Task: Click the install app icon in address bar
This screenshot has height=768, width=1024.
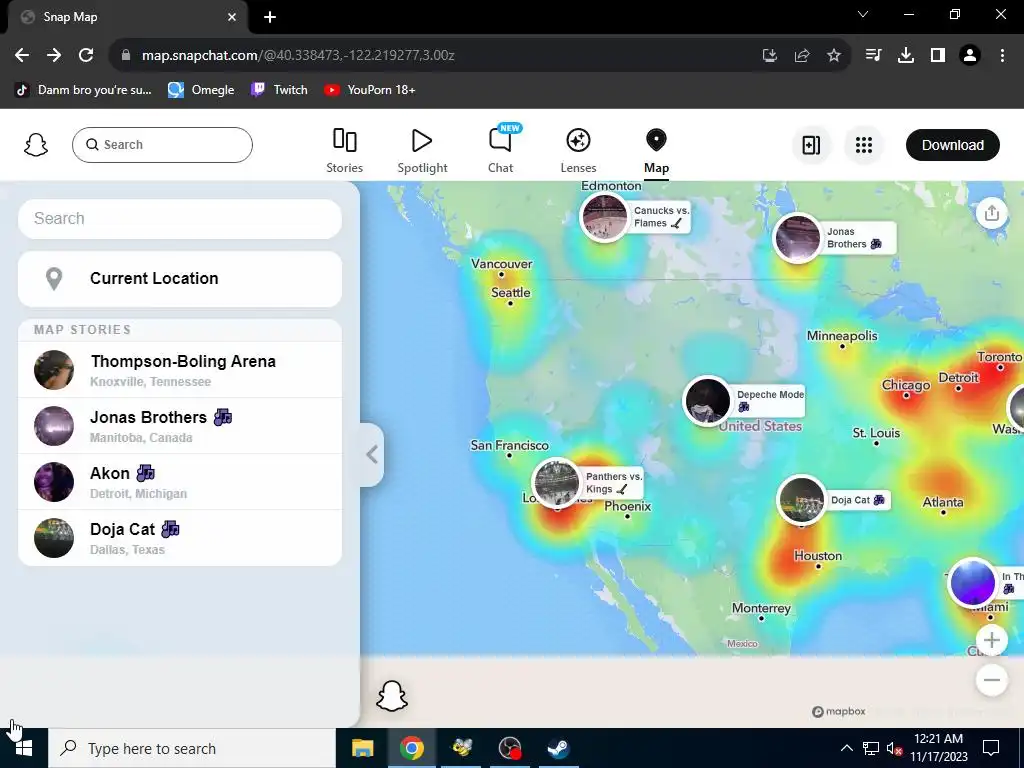Action: [x=770, y=56]
